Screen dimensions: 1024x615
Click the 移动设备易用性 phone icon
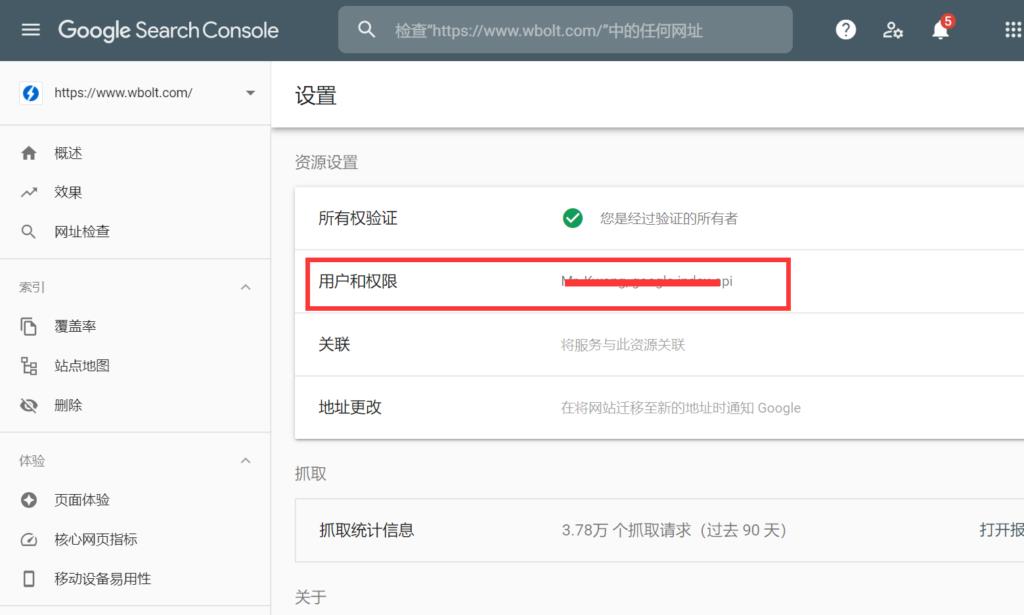click(29, 578)
